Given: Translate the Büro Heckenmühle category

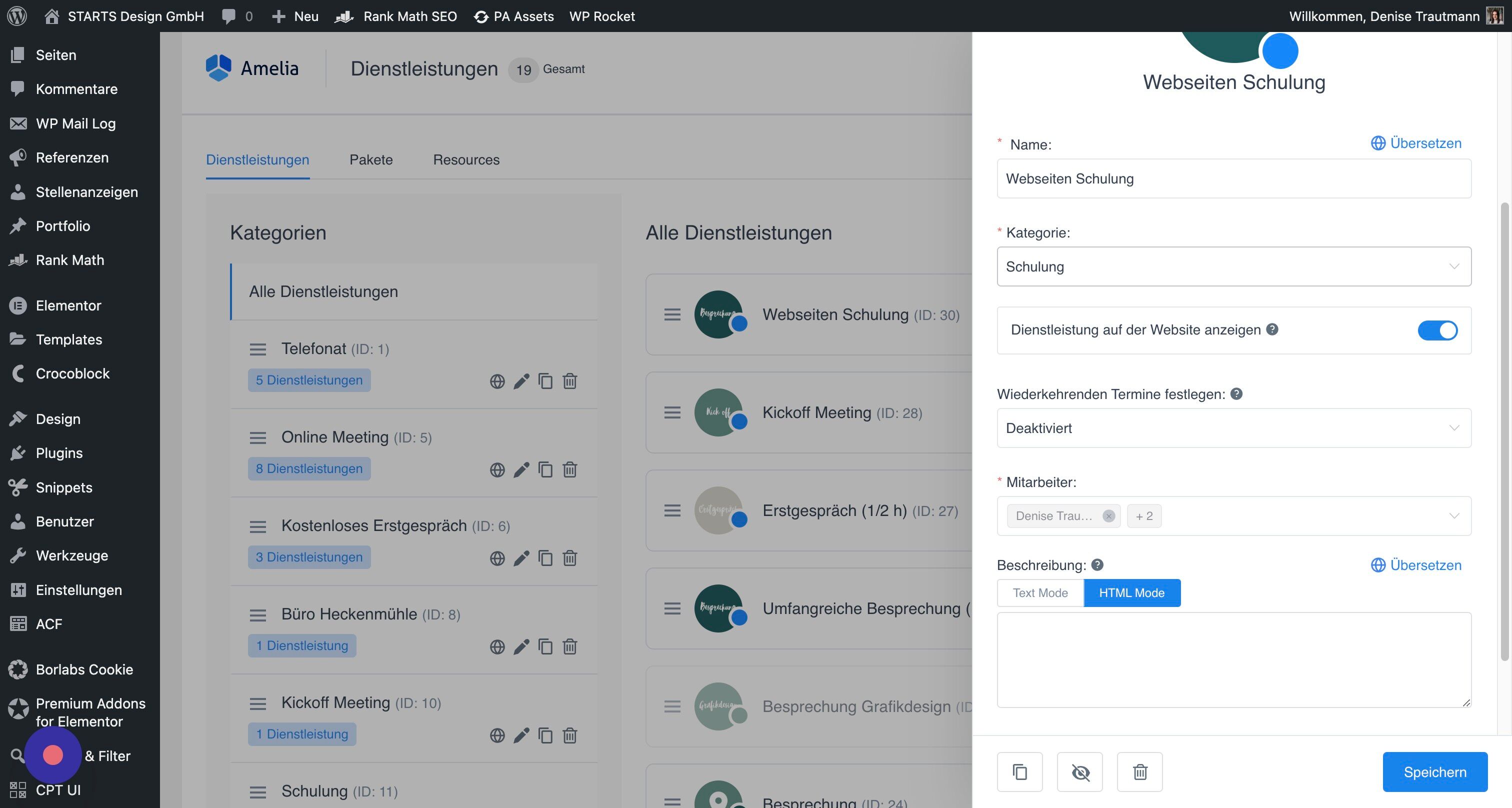Looking at the screenshot, I should pyautogui.click(x=497, y=646).
